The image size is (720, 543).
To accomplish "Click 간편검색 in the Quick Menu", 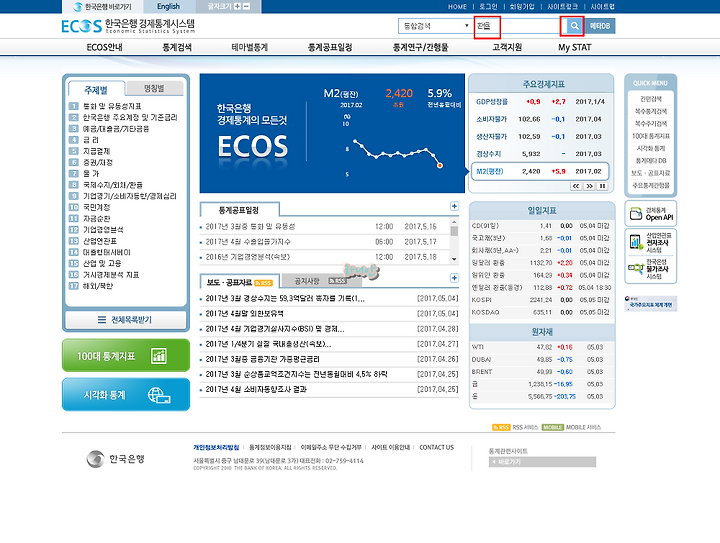I will [651, 99].
